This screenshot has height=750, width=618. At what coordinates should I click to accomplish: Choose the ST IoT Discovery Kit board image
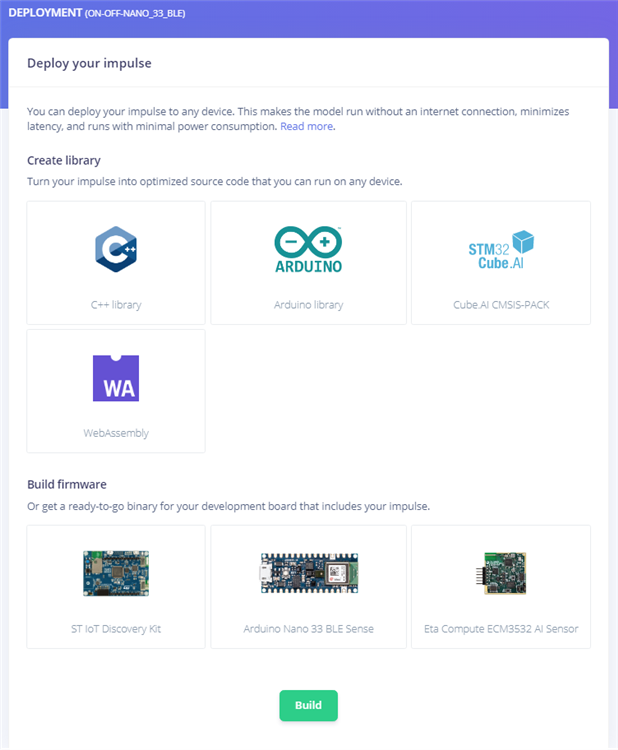coord(116,573)
